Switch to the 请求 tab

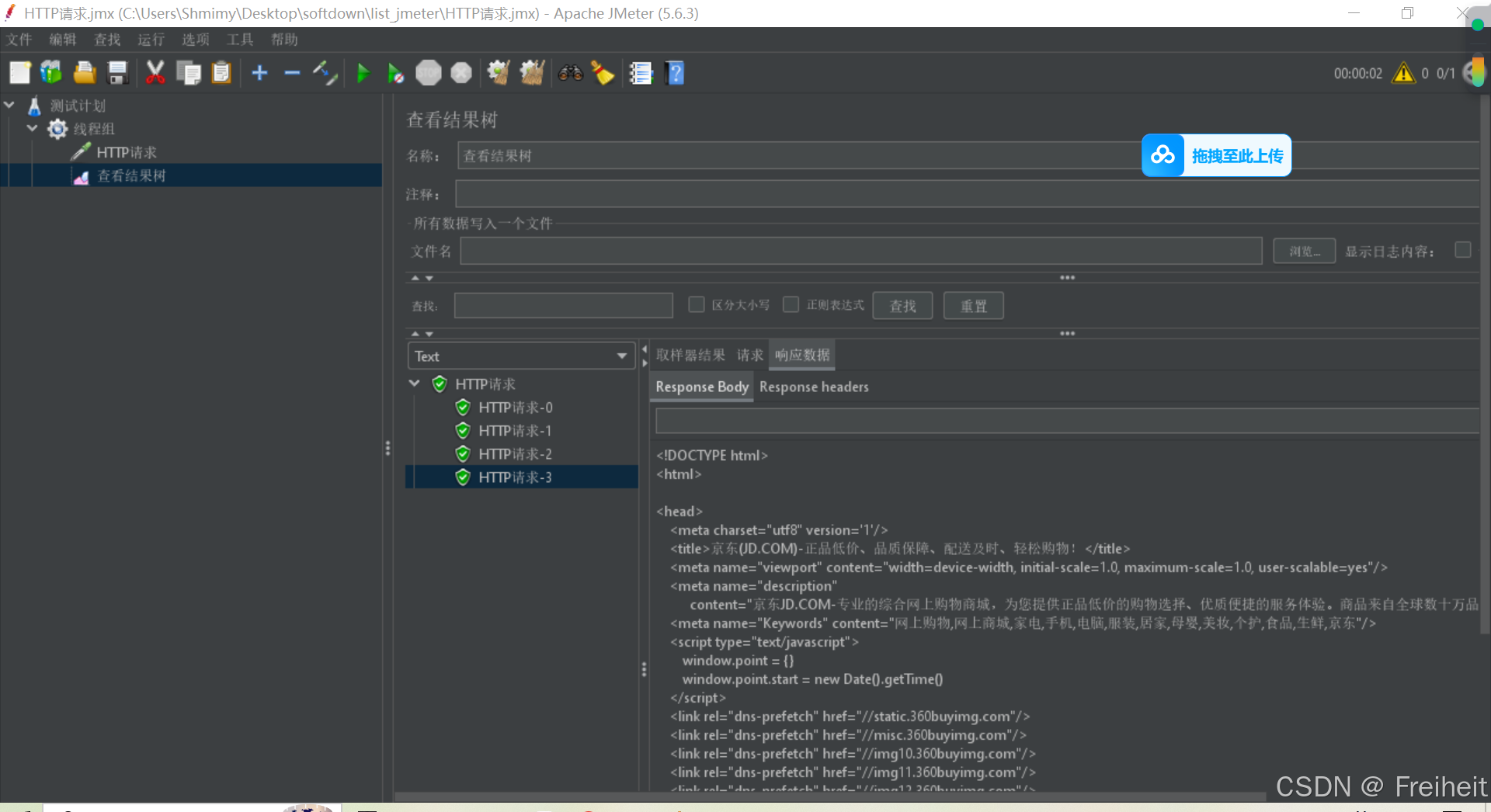pos(750,355)
